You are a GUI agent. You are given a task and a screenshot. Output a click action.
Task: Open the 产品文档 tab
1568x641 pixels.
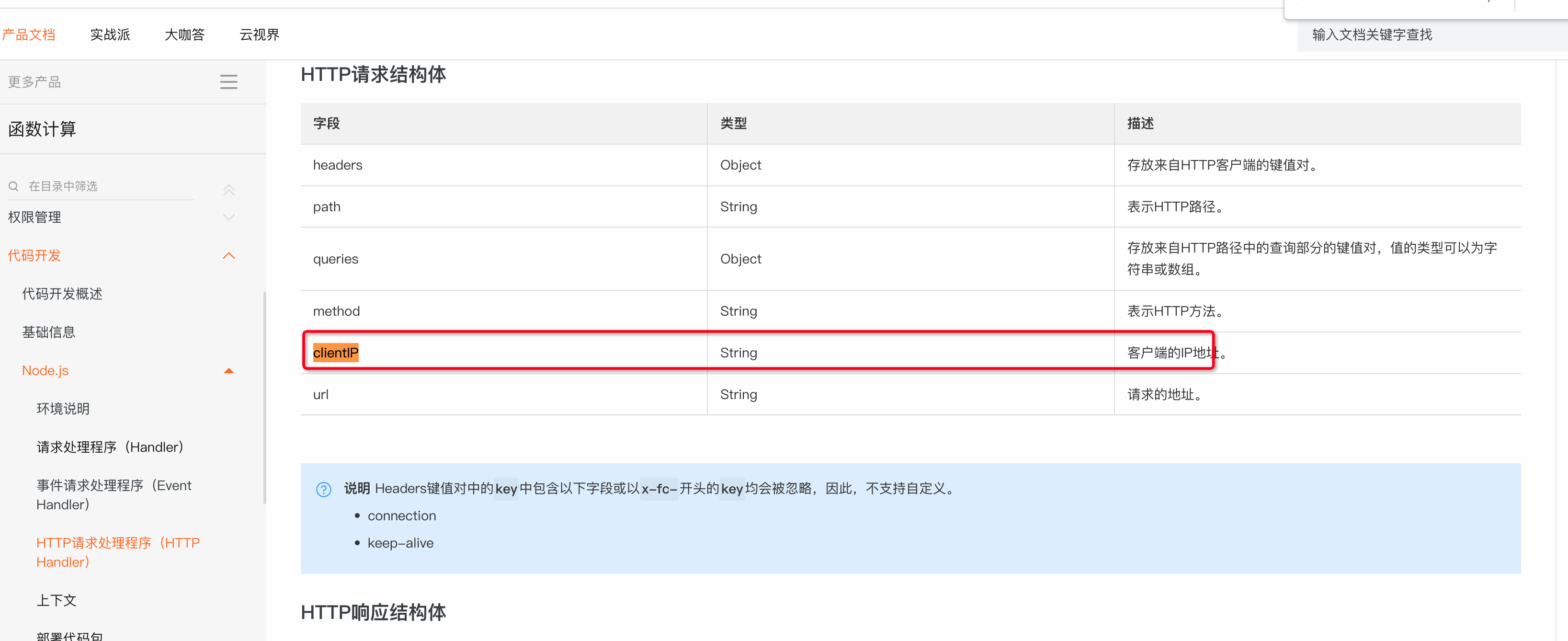tap(28, 34)
